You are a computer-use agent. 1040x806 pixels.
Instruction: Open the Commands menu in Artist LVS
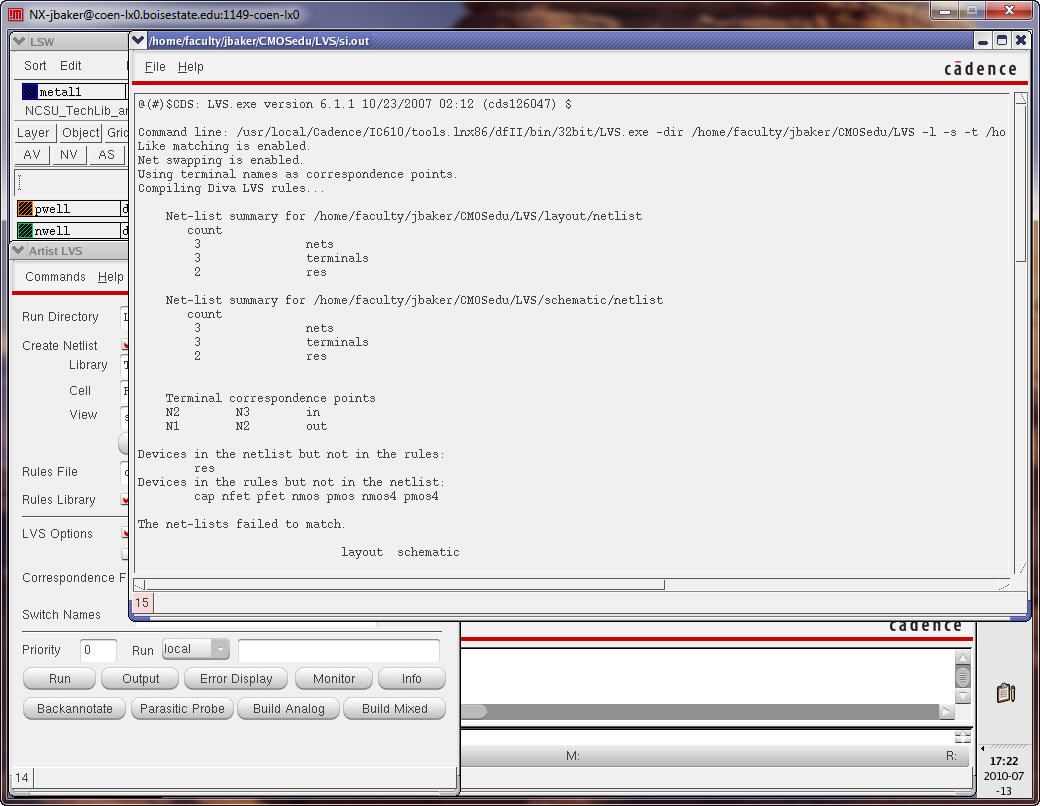(55, 277)
